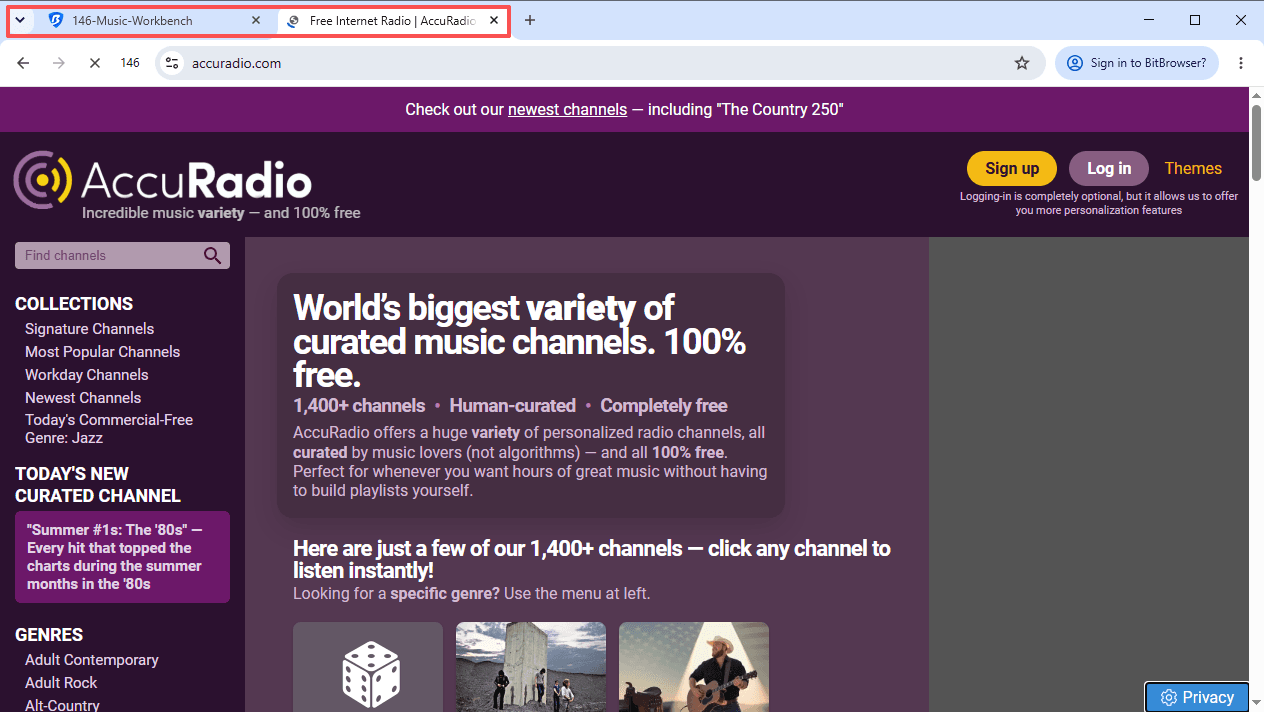Click the Log in button
Screen dimensions: 1264x712
coord(1109,168)
